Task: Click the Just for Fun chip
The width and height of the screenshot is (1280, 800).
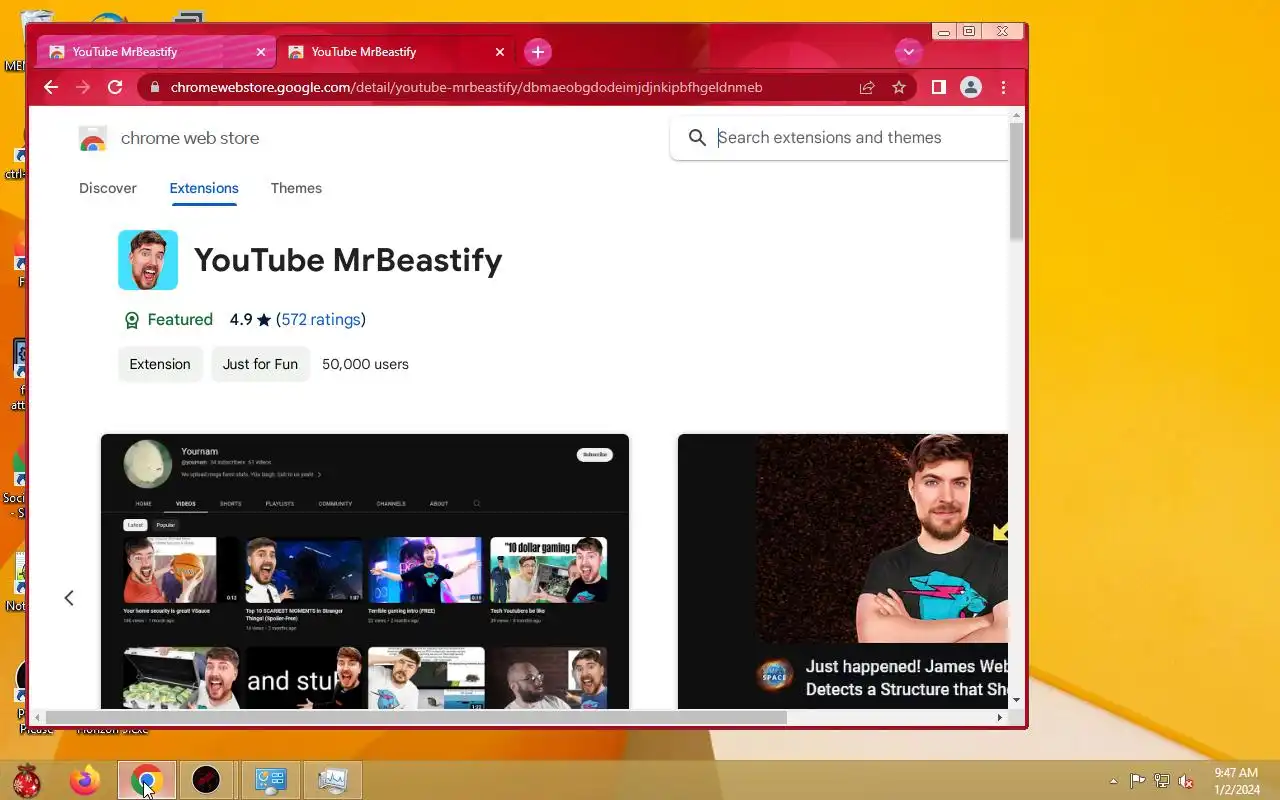Action: [260, 364]
